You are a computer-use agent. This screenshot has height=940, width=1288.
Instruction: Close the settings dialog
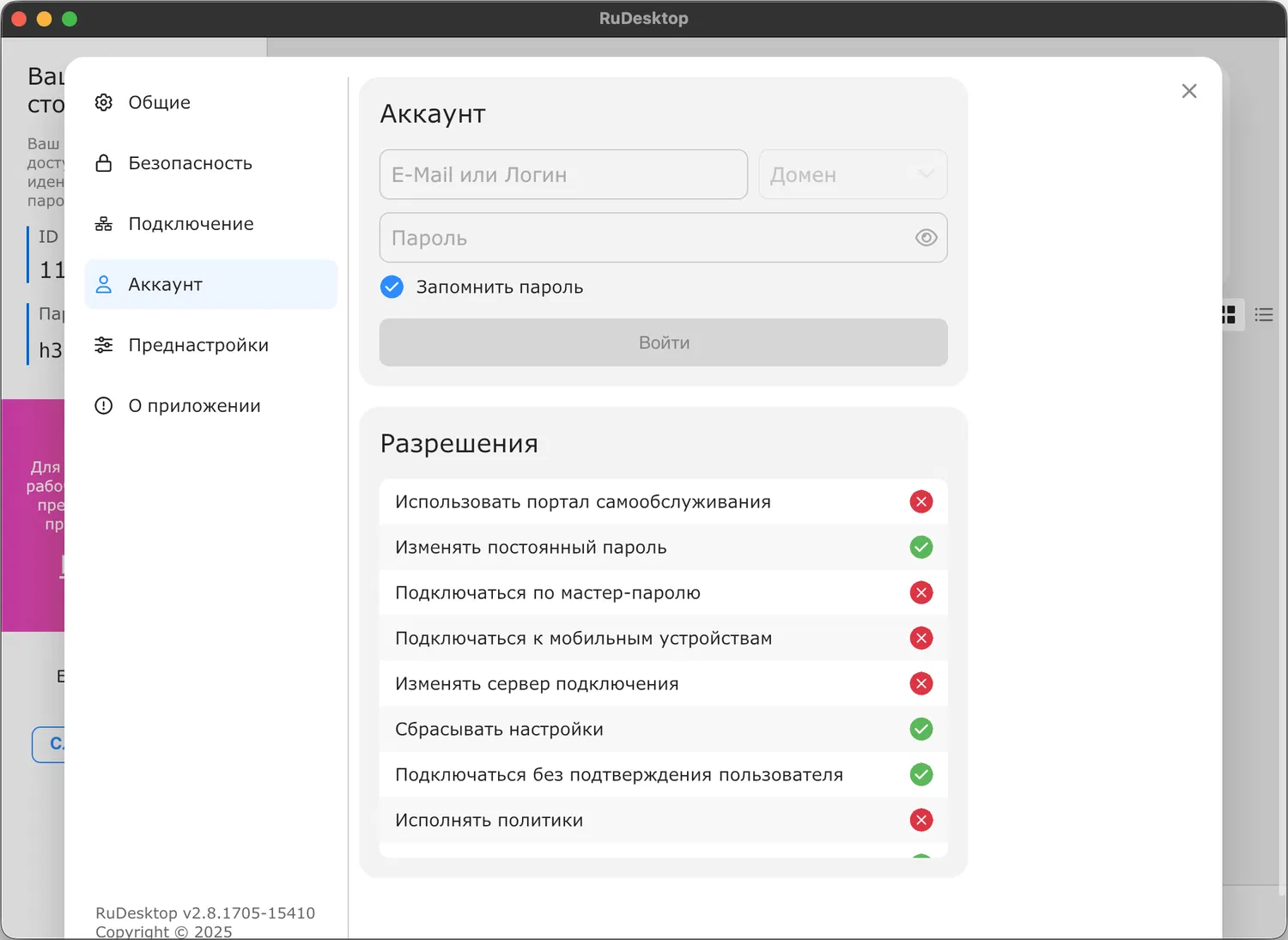tap(1189, 91)
